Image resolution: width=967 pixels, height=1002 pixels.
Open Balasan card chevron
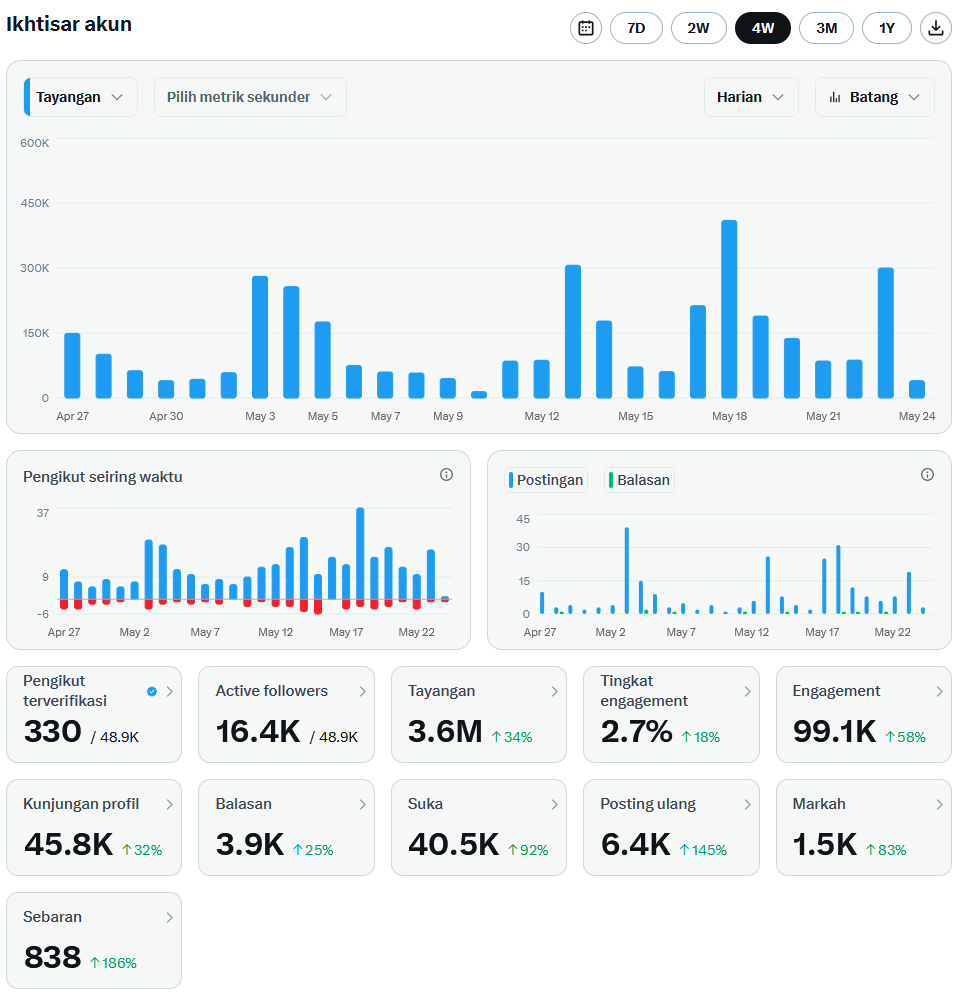click(362, 805)
